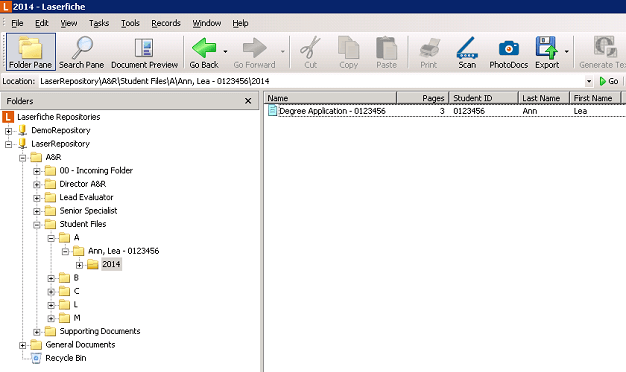The image size is (626, 372).
Task: Open the Go Forward history dropdown arrow
Action: click(283, 51)
